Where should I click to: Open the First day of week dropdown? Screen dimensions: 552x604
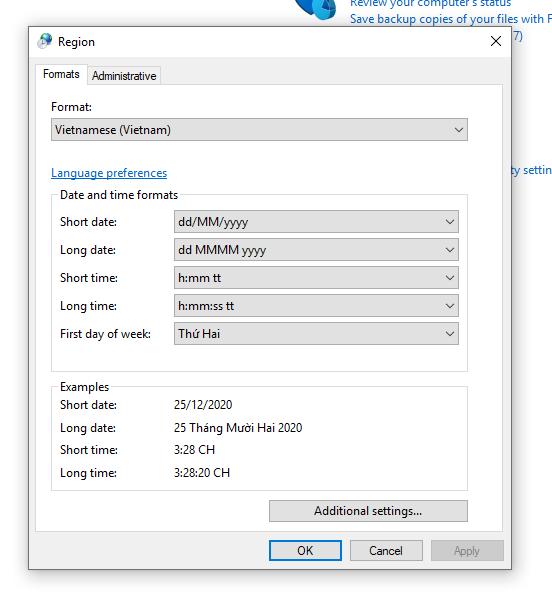click(x=316, y=334)
